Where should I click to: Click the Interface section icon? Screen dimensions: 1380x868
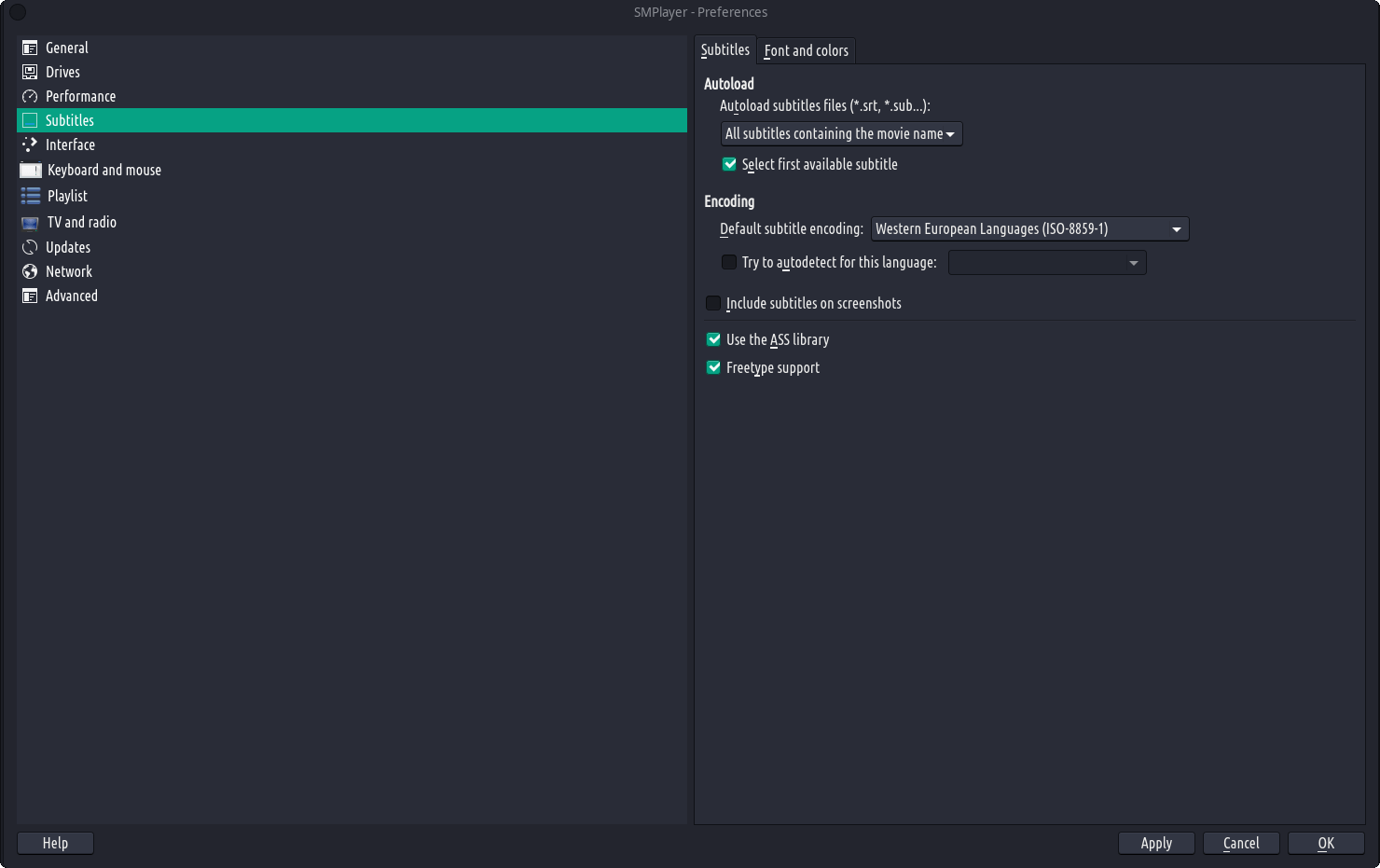click(30, 145)
